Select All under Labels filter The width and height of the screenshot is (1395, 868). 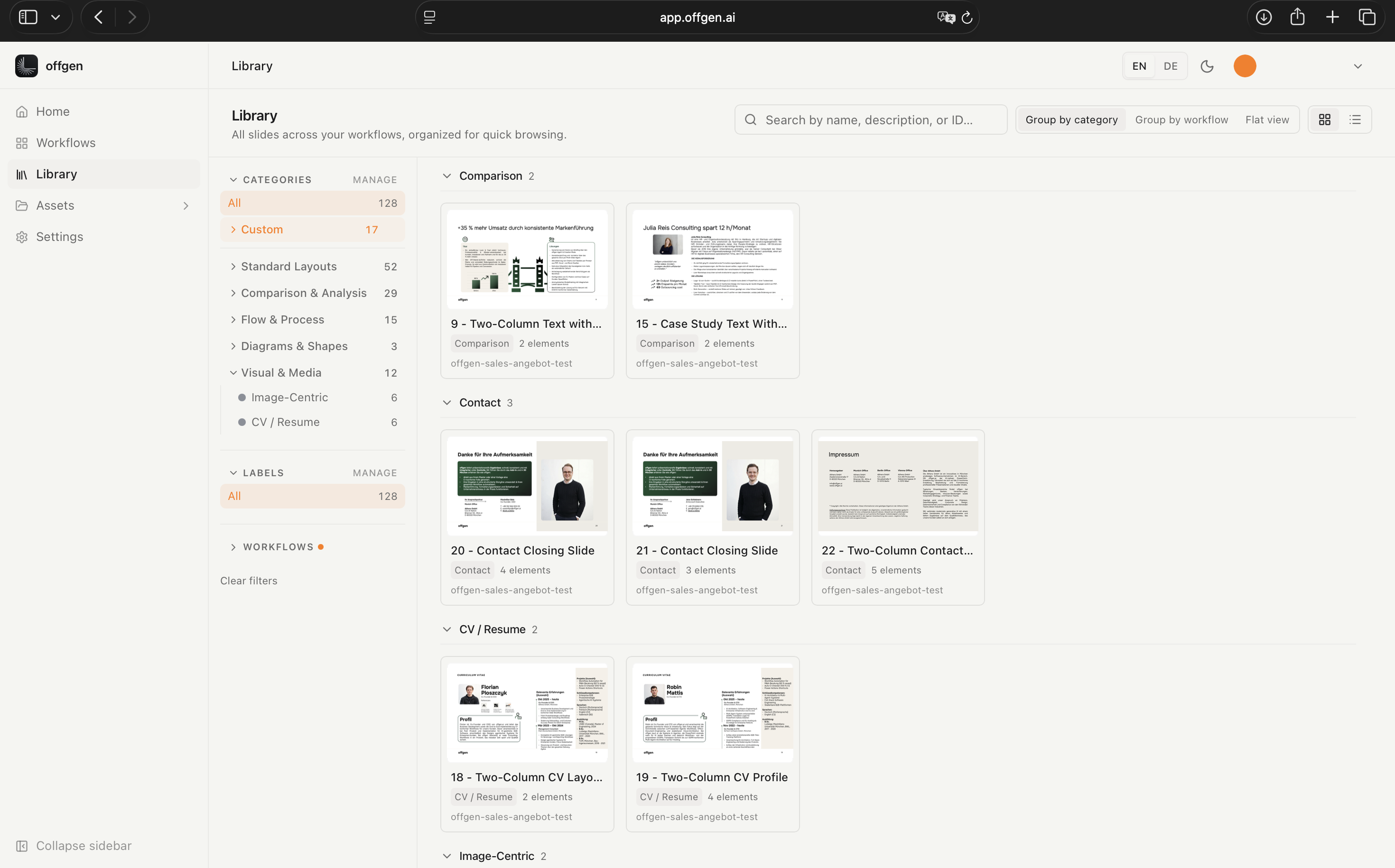pyautogui.click(x=312, y=496)
